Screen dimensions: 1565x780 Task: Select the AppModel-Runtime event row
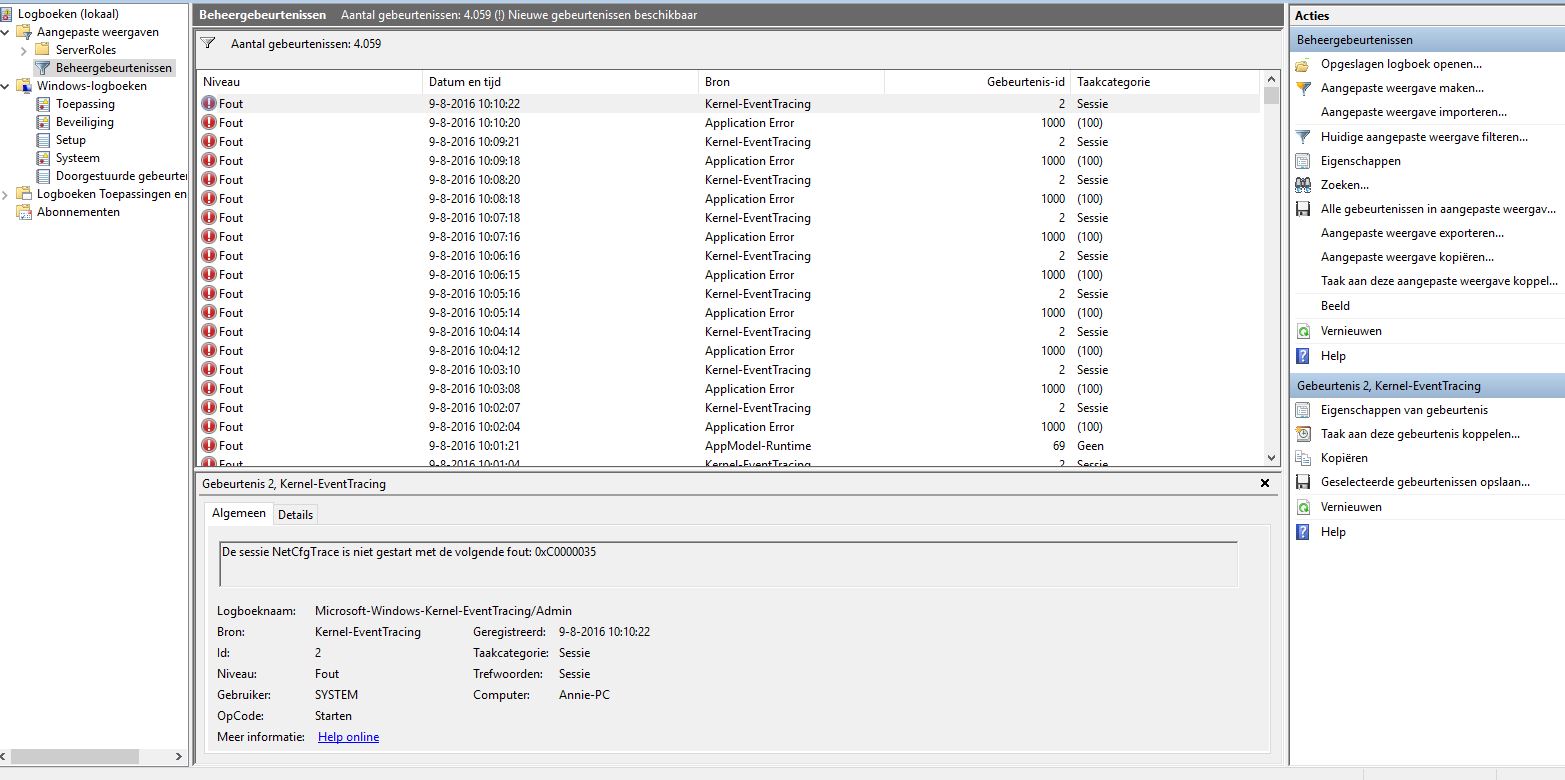[728, 446]
